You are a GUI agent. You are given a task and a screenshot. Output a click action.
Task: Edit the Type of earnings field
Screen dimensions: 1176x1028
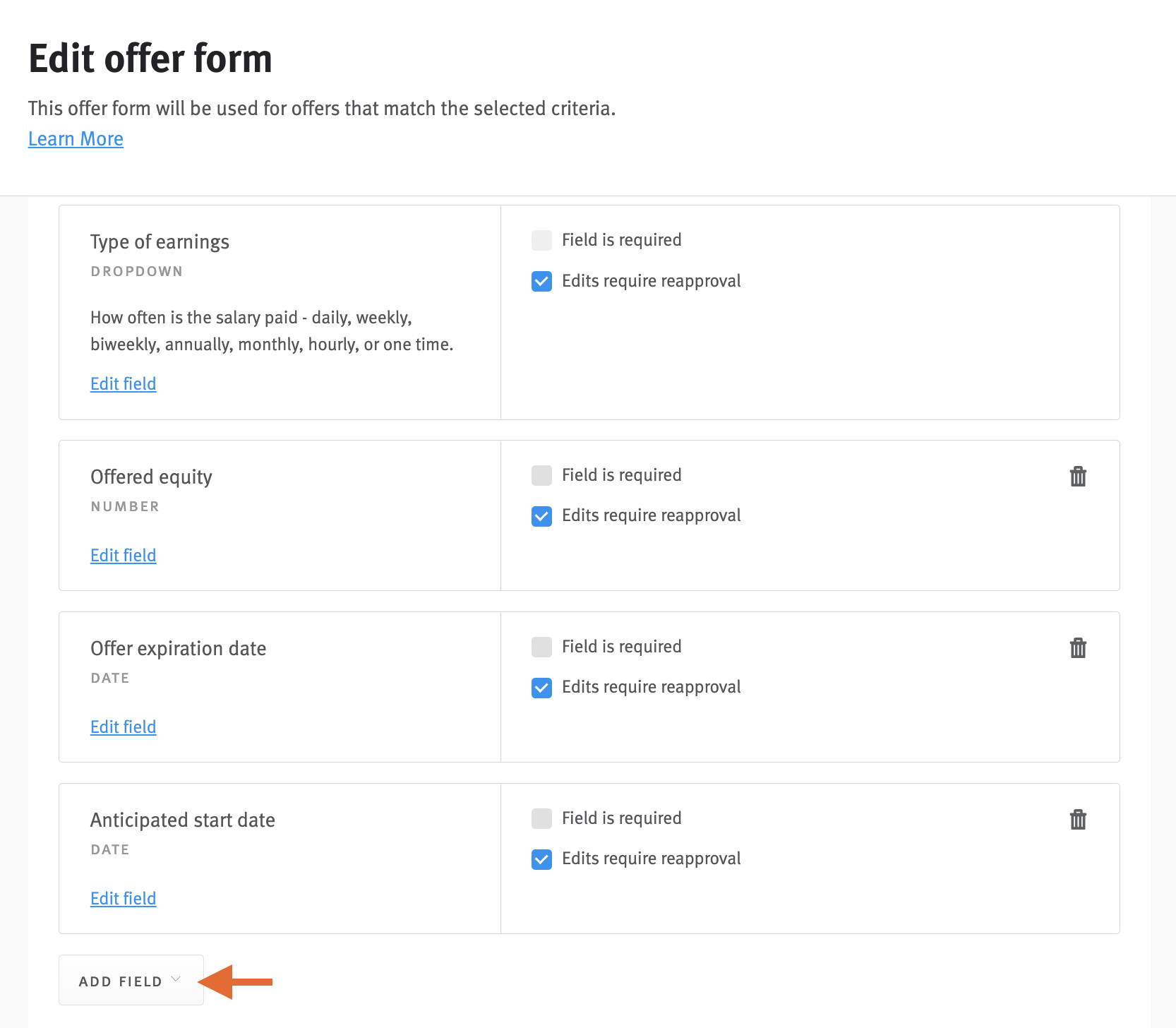coord(123,383)
